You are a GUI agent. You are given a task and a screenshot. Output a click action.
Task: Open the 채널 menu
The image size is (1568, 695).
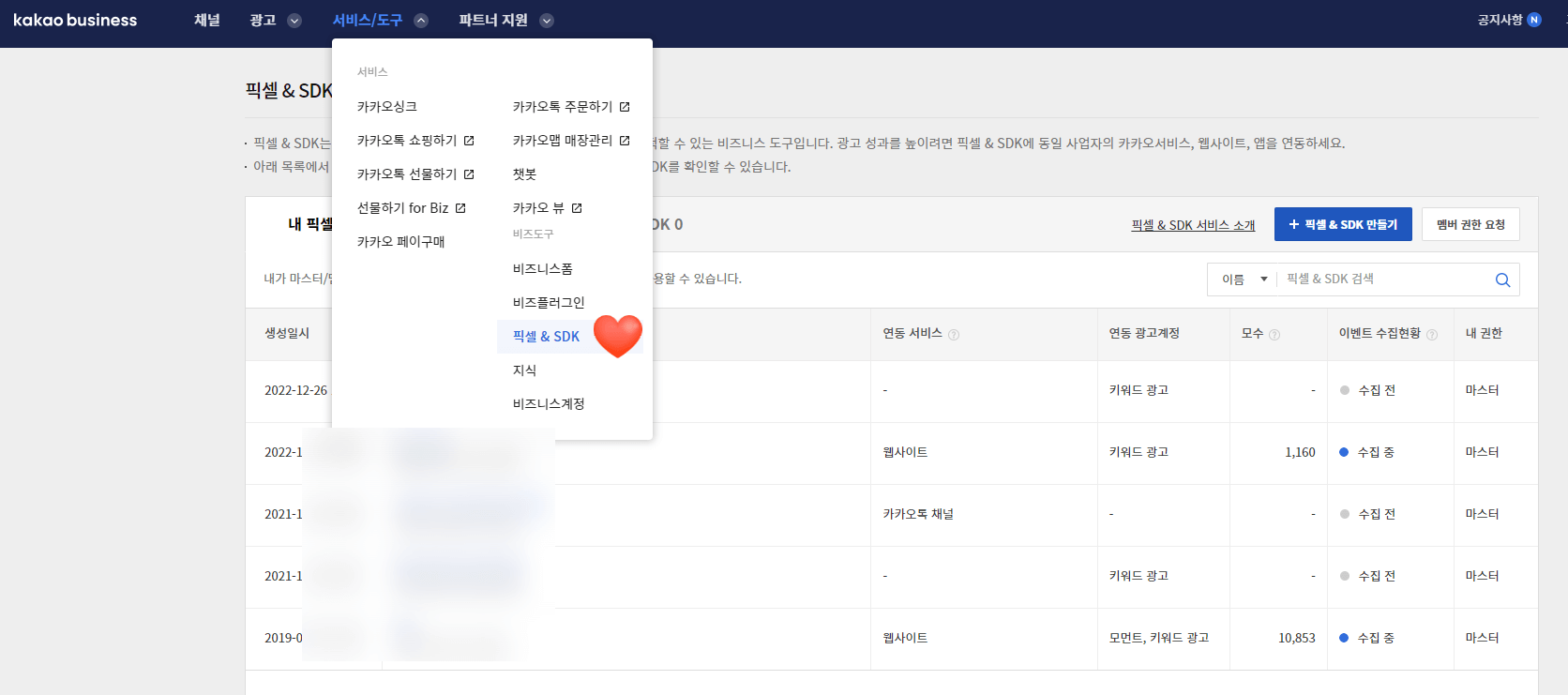pos(207,20)
